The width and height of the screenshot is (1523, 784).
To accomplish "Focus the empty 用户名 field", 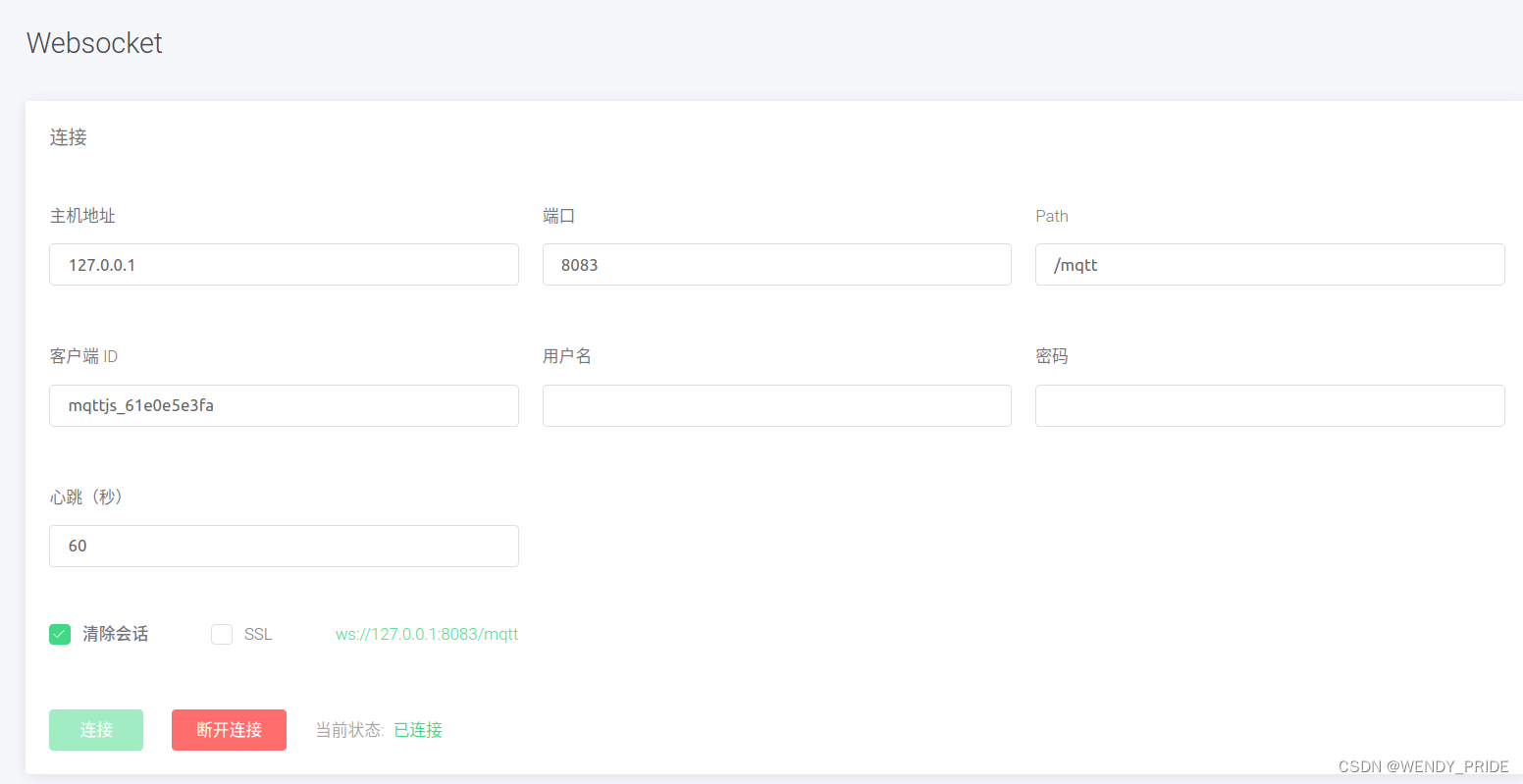I will pyautogui.click(x=776, y=405).
